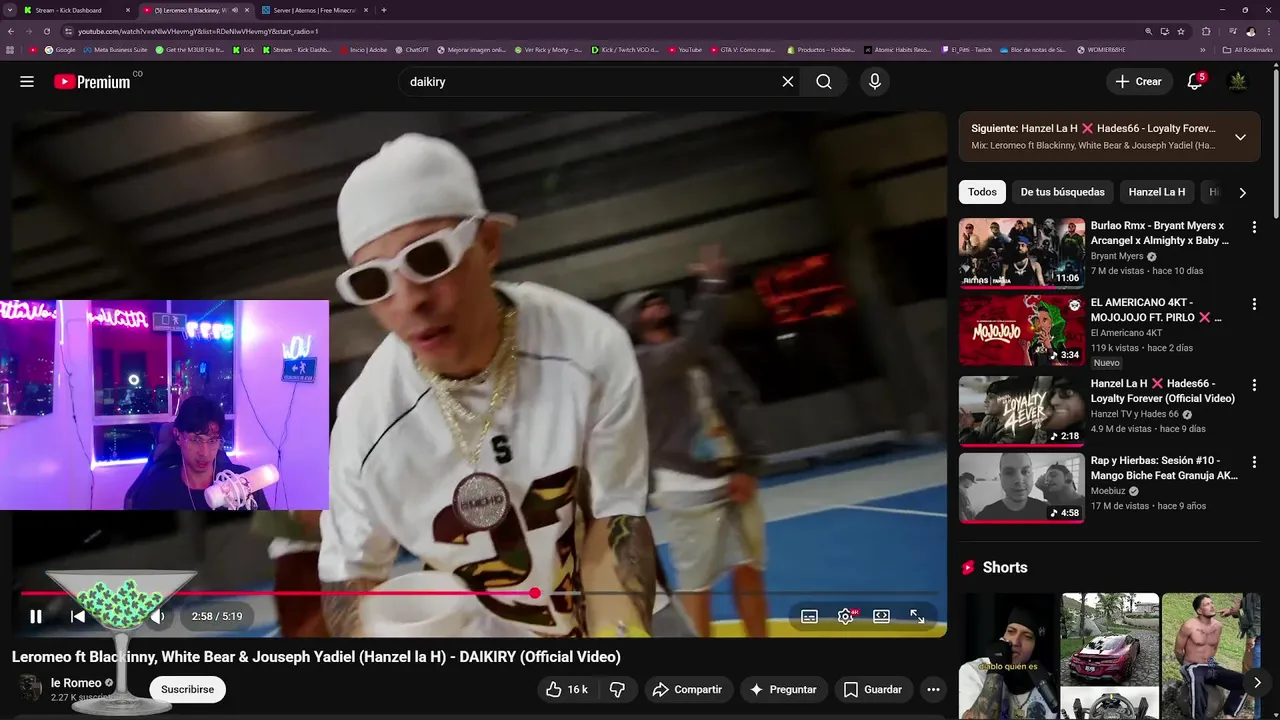Open the Google bookmark
Screen dimensions: 1280x720
coord(60,50)
